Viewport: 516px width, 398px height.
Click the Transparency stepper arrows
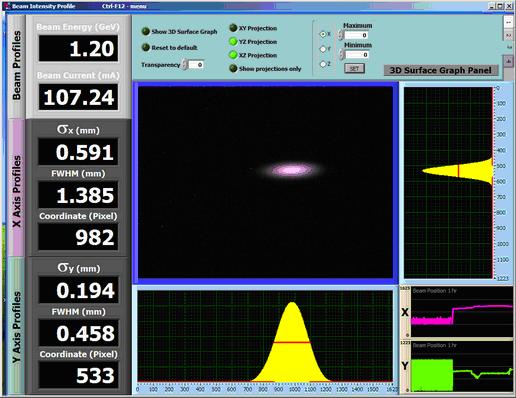tap(185, 65)
